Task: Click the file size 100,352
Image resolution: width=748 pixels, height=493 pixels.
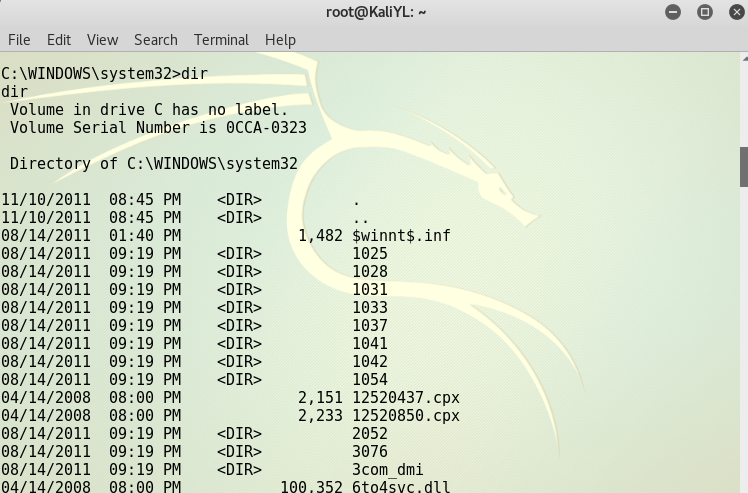Action: click(x=311, y=487)
